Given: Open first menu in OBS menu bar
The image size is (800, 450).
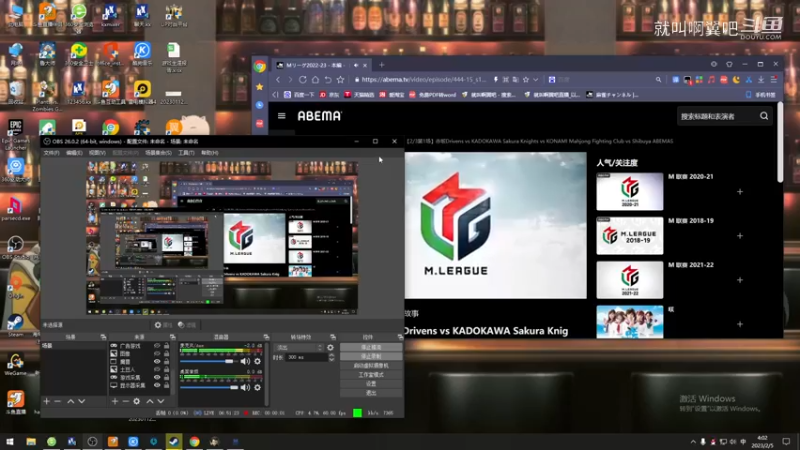Looking at the screenshot, I should [51, 153].
